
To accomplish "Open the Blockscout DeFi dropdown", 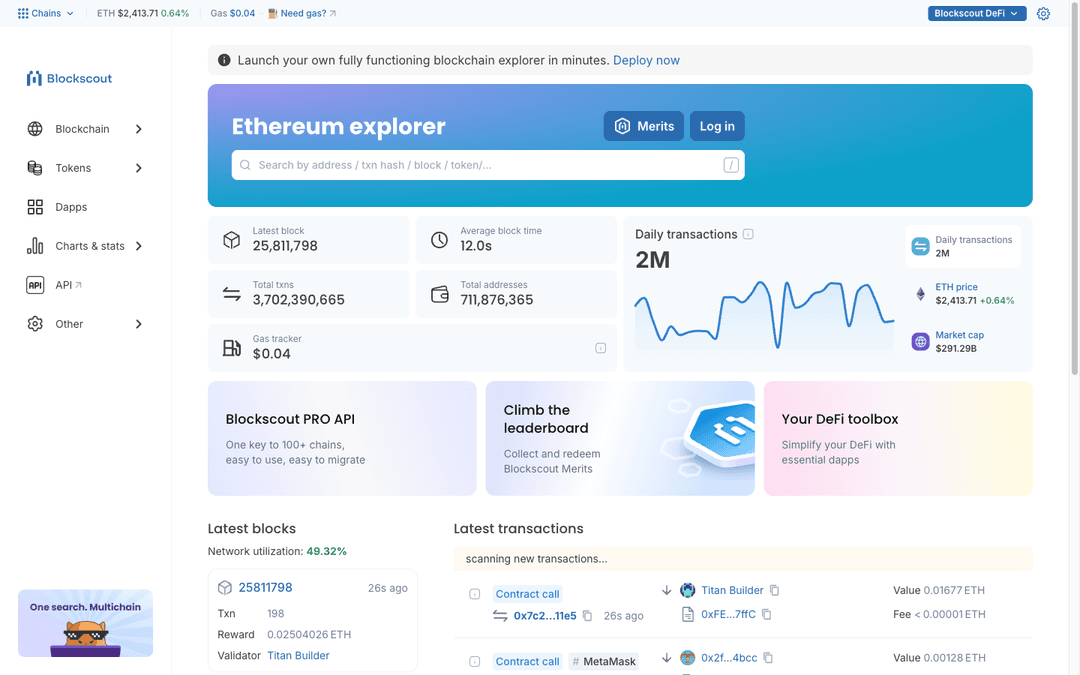I will click(x=977, y=13).
